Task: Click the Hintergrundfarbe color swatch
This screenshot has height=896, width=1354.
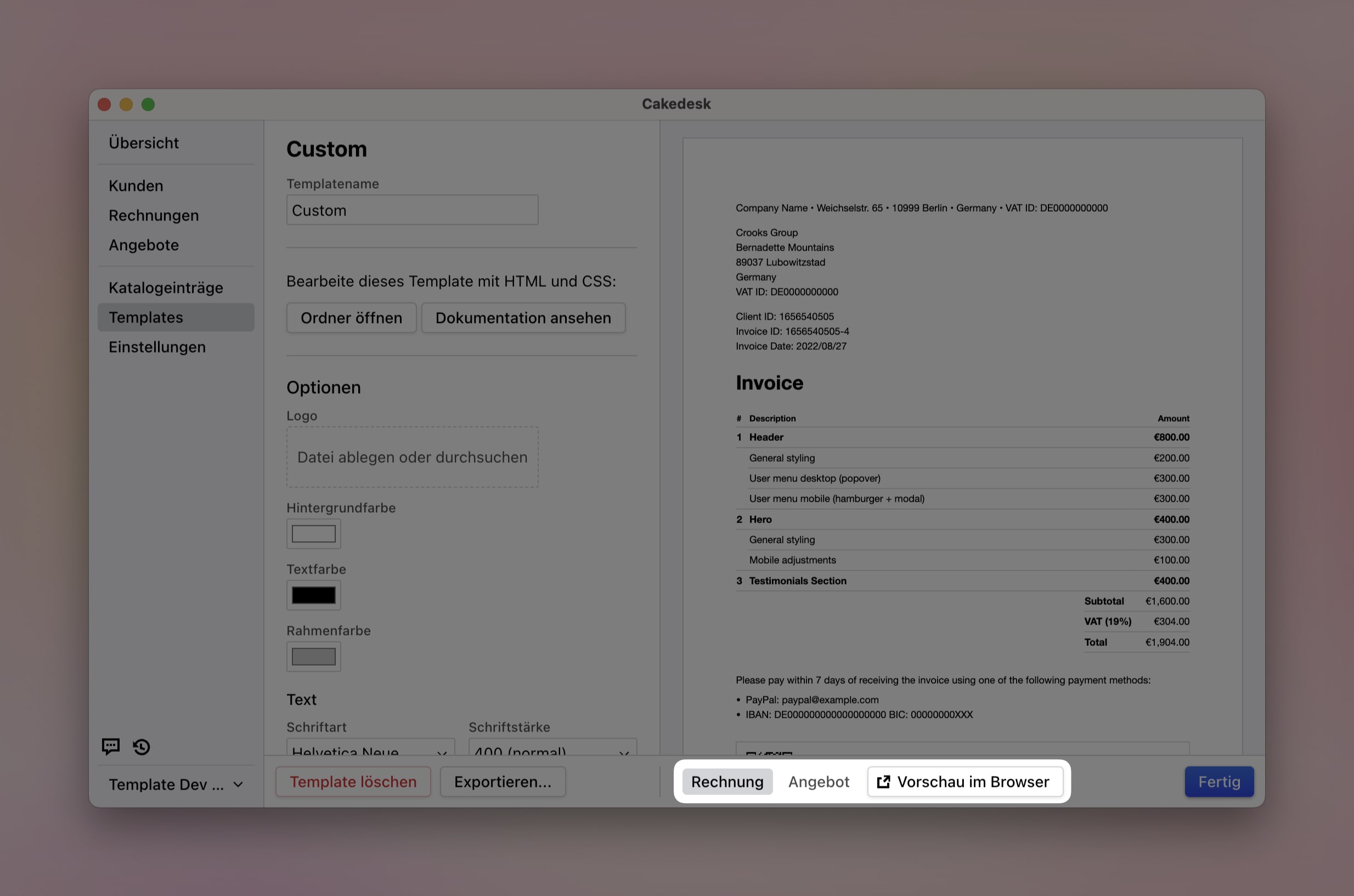Action: (313, 533)
